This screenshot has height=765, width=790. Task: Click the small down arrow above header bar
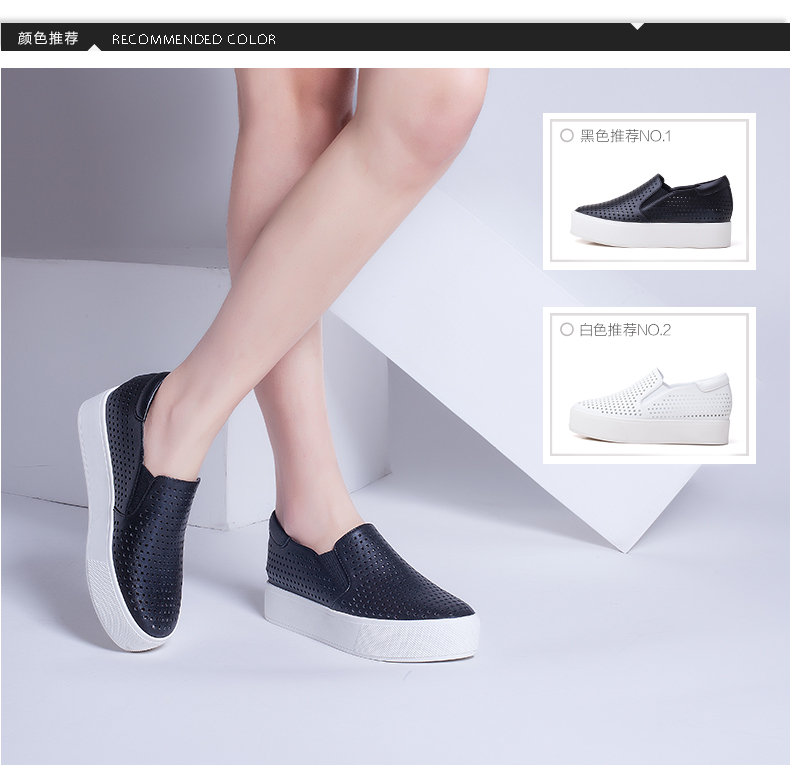[x=637, y=26]
